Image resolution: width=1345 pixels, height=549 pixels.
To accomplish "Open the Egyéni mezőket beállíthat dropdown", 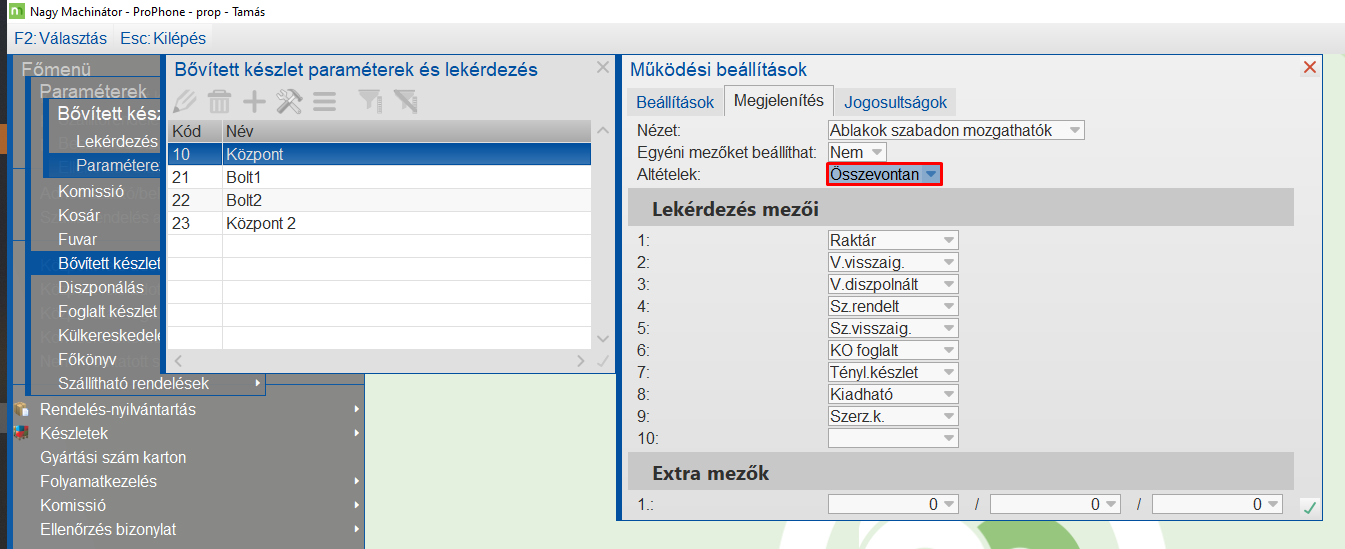I will point(857,152).
